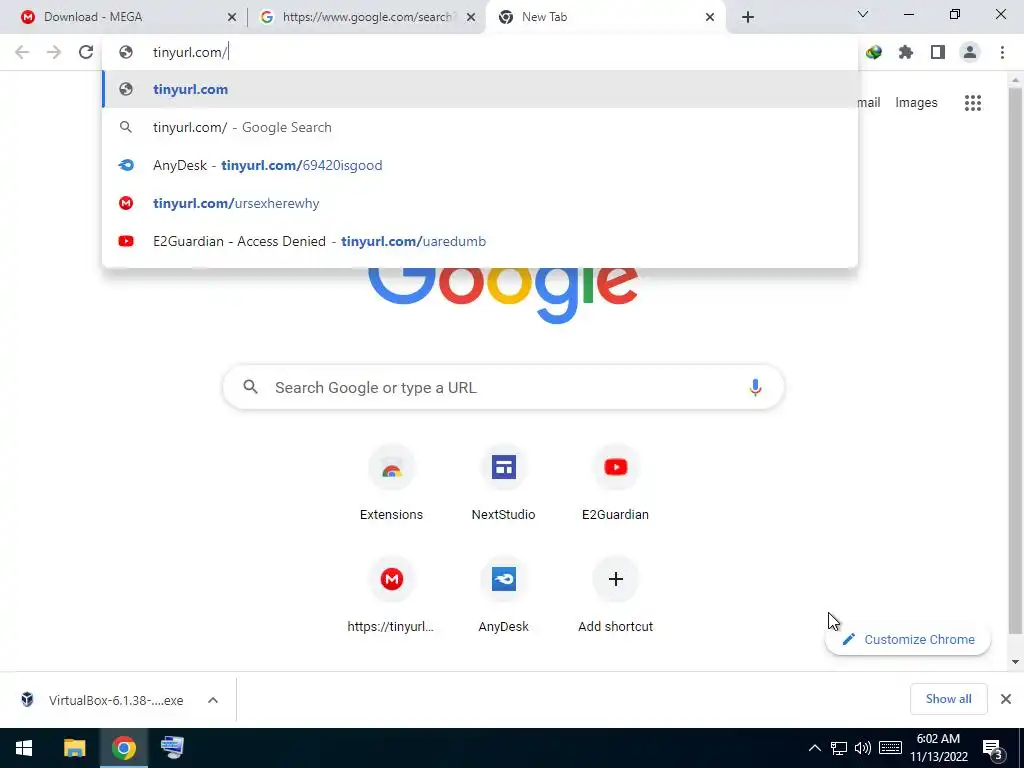This screenshot has height=768, width=1024.
Task: Select the E2Guardian Access Denied suggestion
Action: tap(480, 241)
